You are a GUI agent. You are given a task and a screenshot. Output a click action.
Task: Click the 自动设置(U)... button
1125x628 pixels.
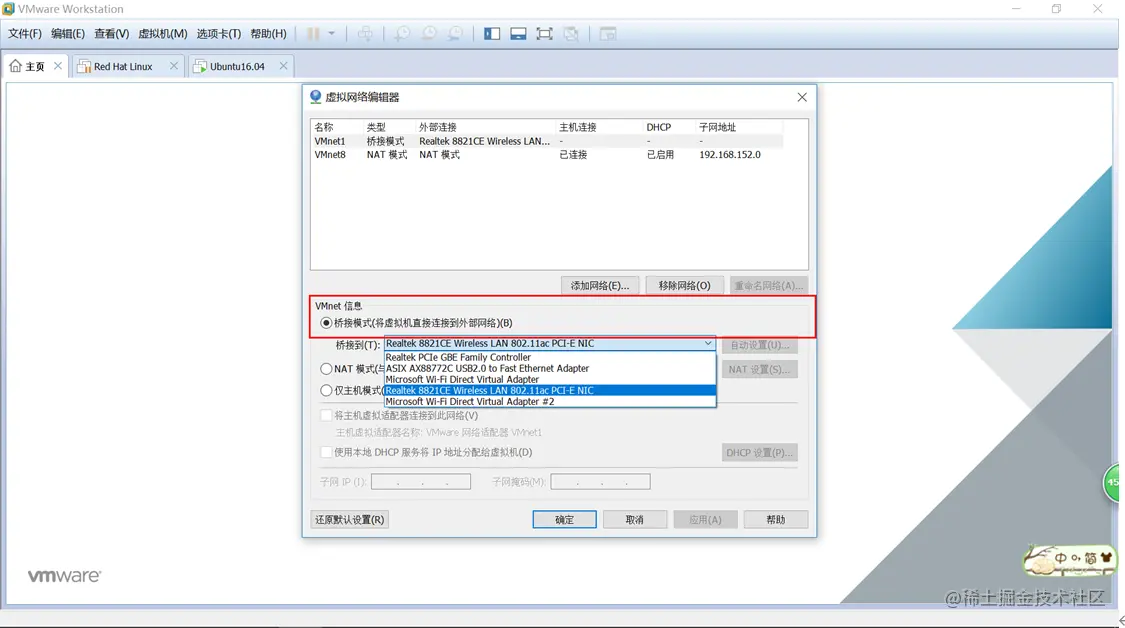pyautogui.click(x=760, y=345)
